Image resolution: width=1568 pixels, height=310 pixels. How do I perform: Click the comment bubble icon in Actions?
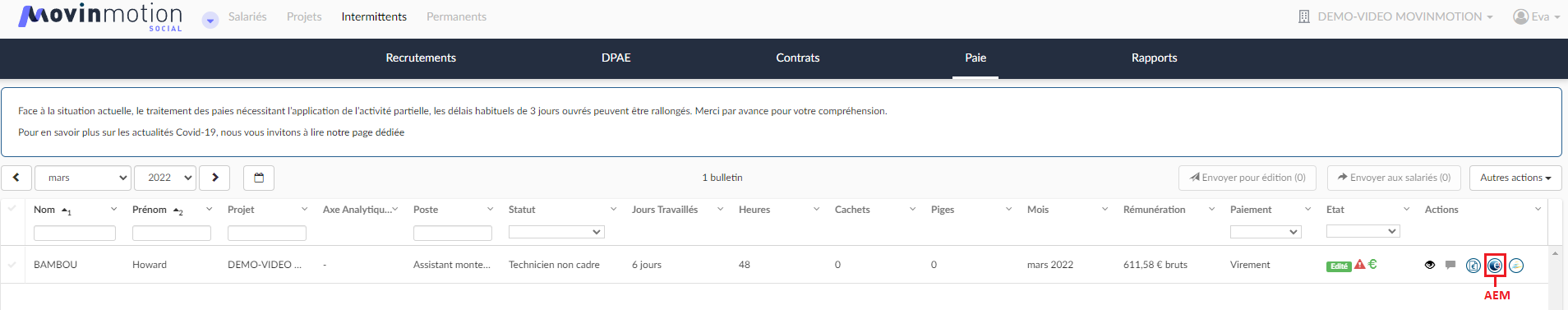pyautogui.click(x=1450, y=265)
